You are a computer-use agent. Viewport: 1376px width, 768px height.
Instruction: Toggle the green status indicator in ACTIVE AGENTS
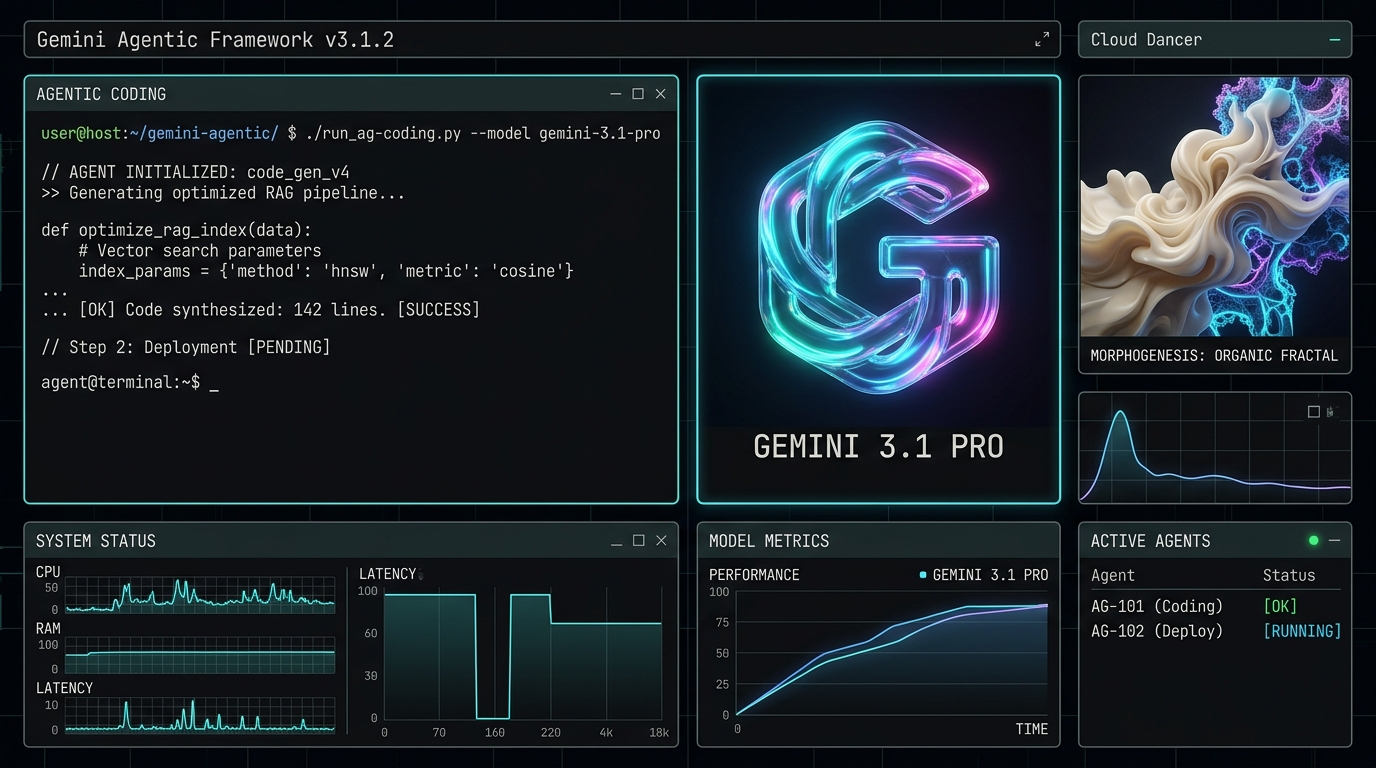(1313, 540)
